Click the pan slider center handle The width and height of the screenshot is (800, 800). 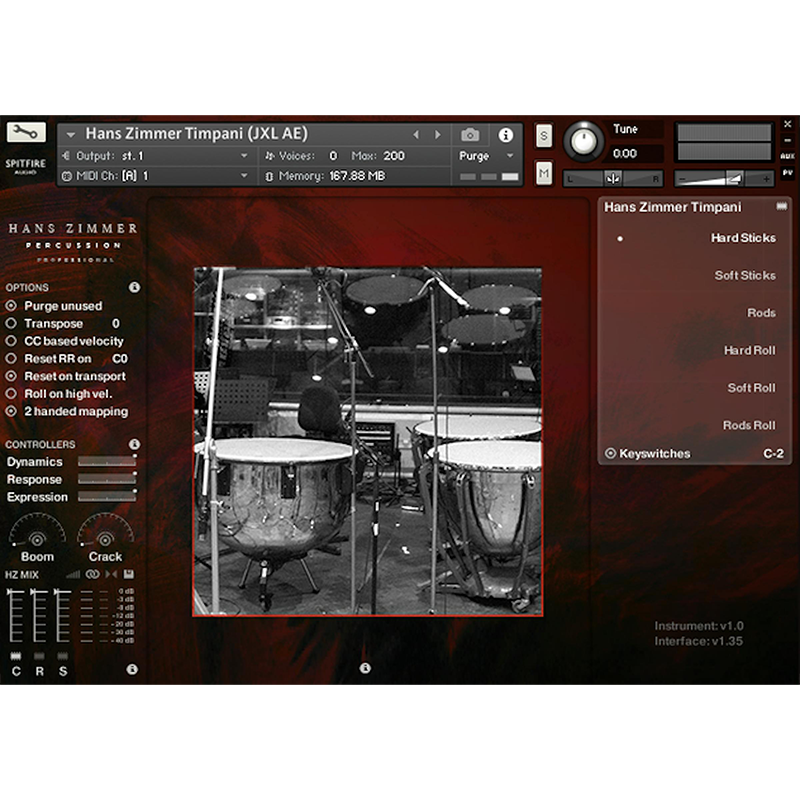point(613,179)
